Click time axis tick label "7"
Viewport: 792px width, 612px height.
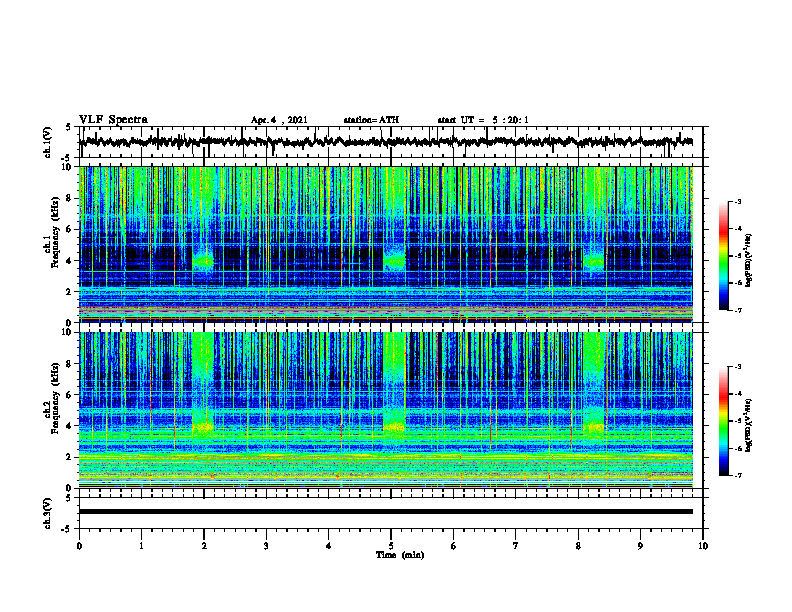pyautogui.click(x=516, y=546)
